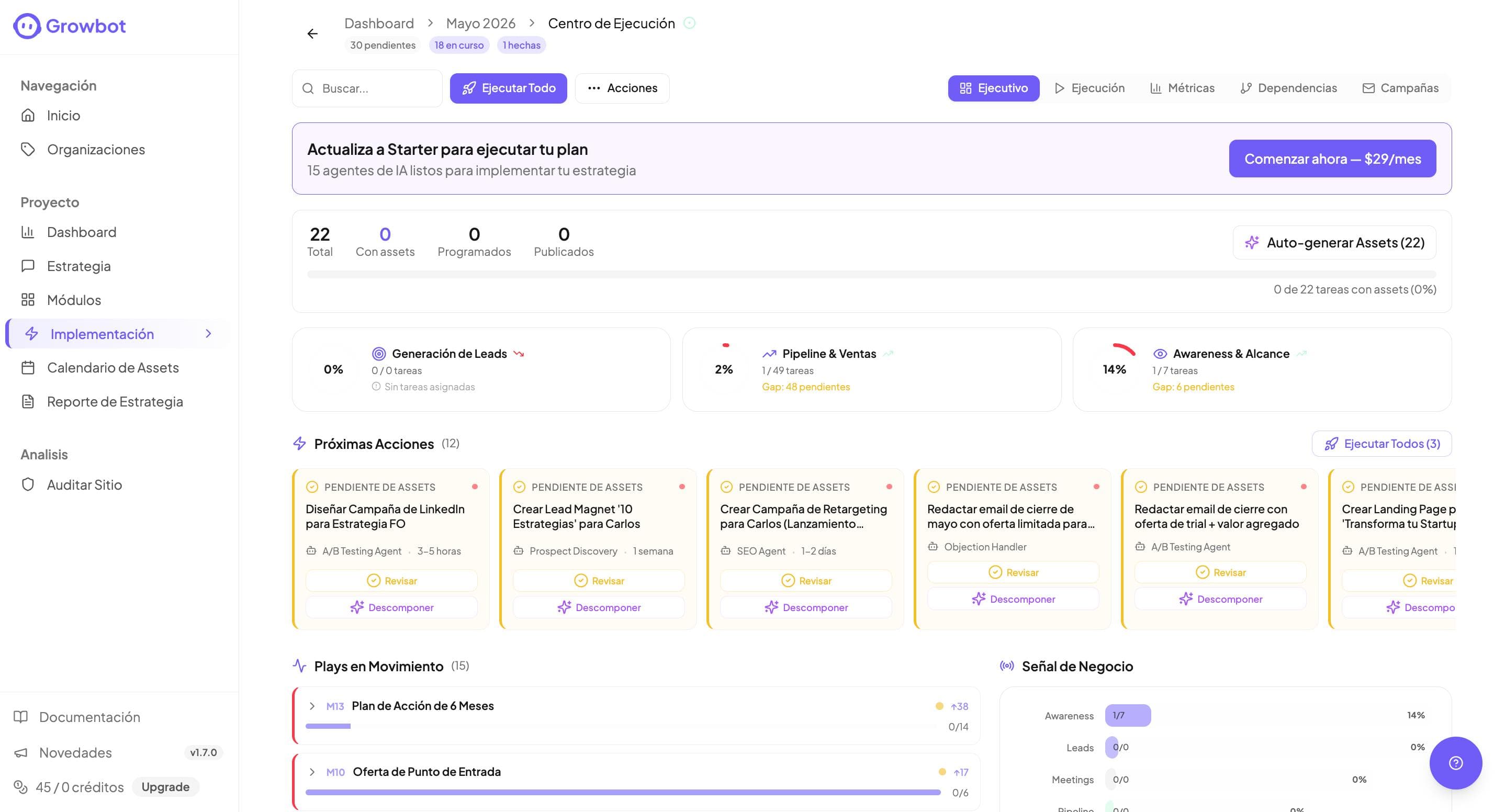Viewport: 1505px width, 812px height.
Task: Click the Auditar Sitio shield icon
Action: click(28, 484)
